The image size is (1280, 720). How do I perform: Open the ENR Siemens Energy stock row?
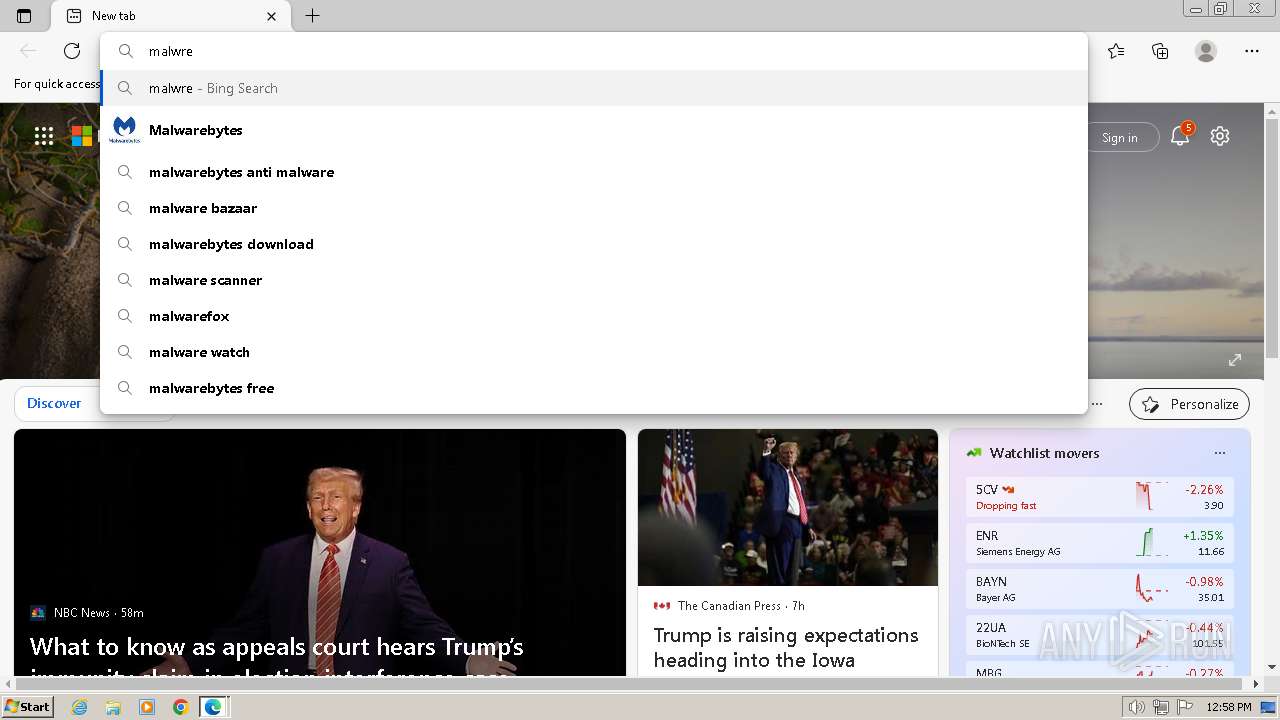(x=1100, y=543)
